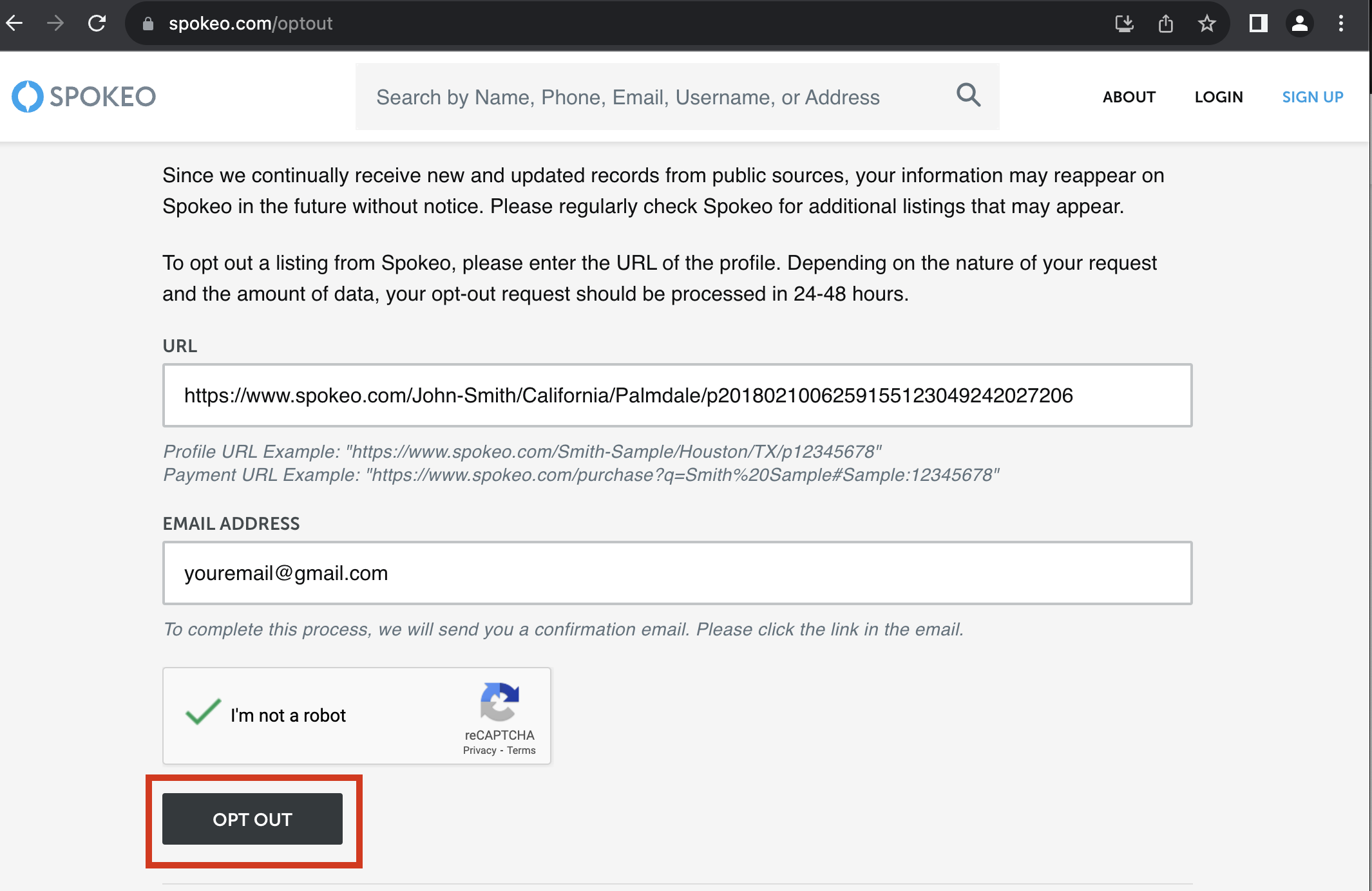This screenshot has height=891, width=1372.
Task: Open the reCAPTCHA Privacy link
Action: pos(480,750)
